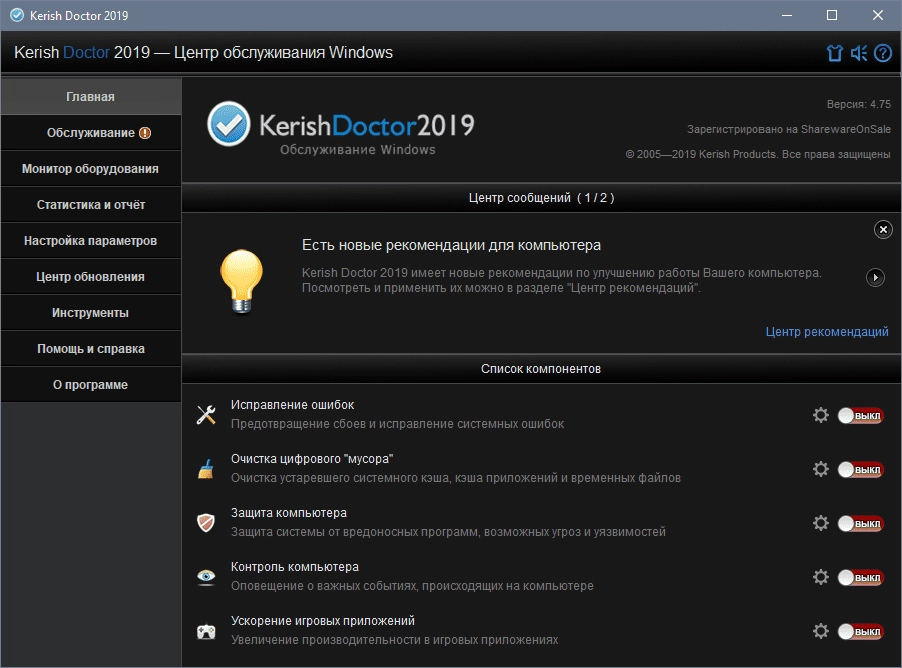This screenshot has height=668, width=902.
Task: Select the Главная sidebar tab
Action: click(91, 97)
